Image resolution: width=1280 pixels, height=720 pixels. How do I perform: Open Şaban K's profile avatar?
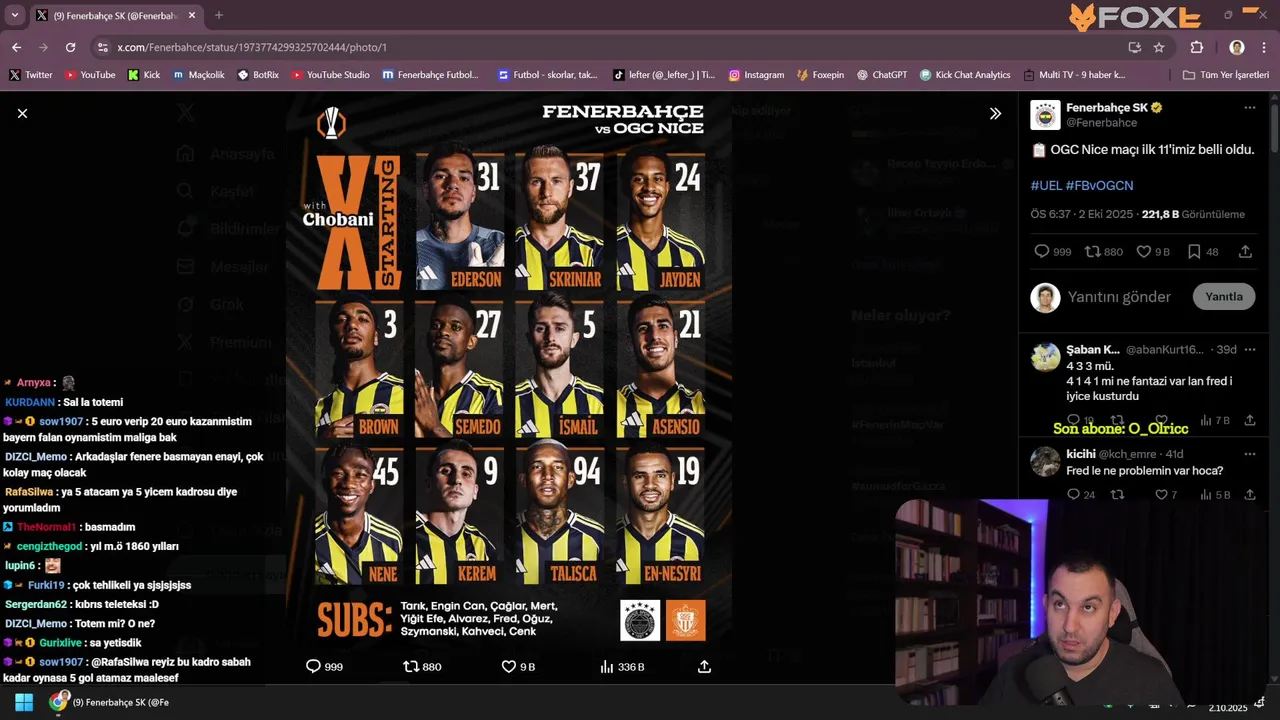[1045, 357]
